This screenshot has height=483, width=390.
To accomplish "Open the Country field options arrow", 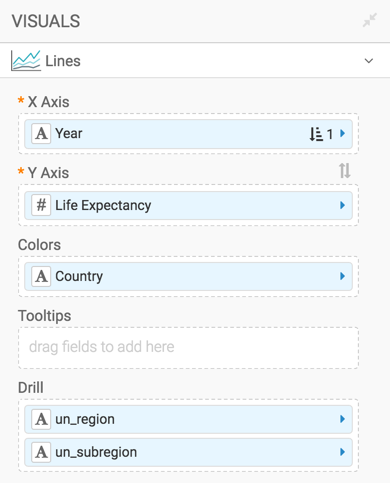I will 342,276.
